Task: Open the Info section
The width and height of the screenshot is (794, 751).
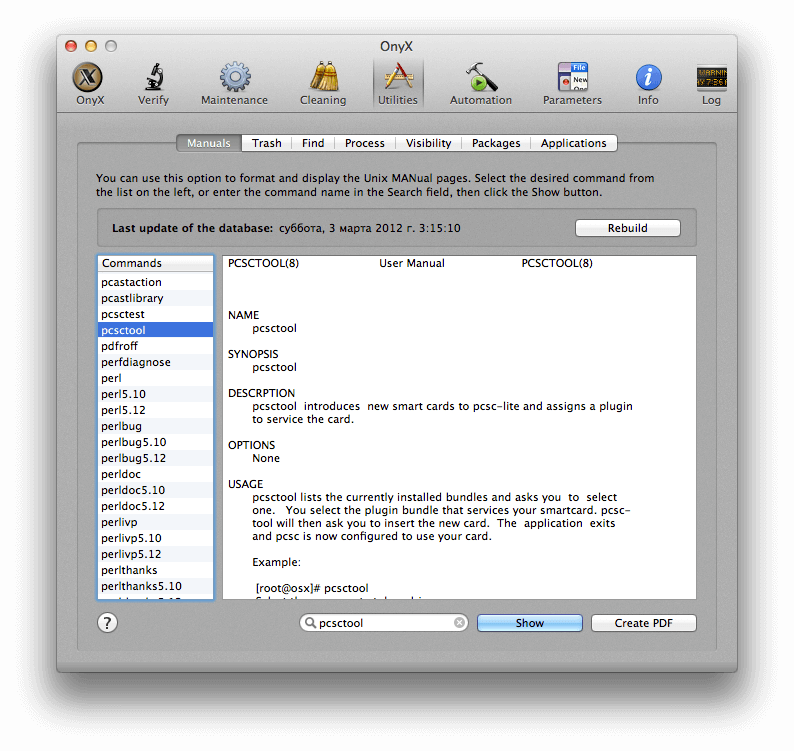Action: click(x=648, y=84)
